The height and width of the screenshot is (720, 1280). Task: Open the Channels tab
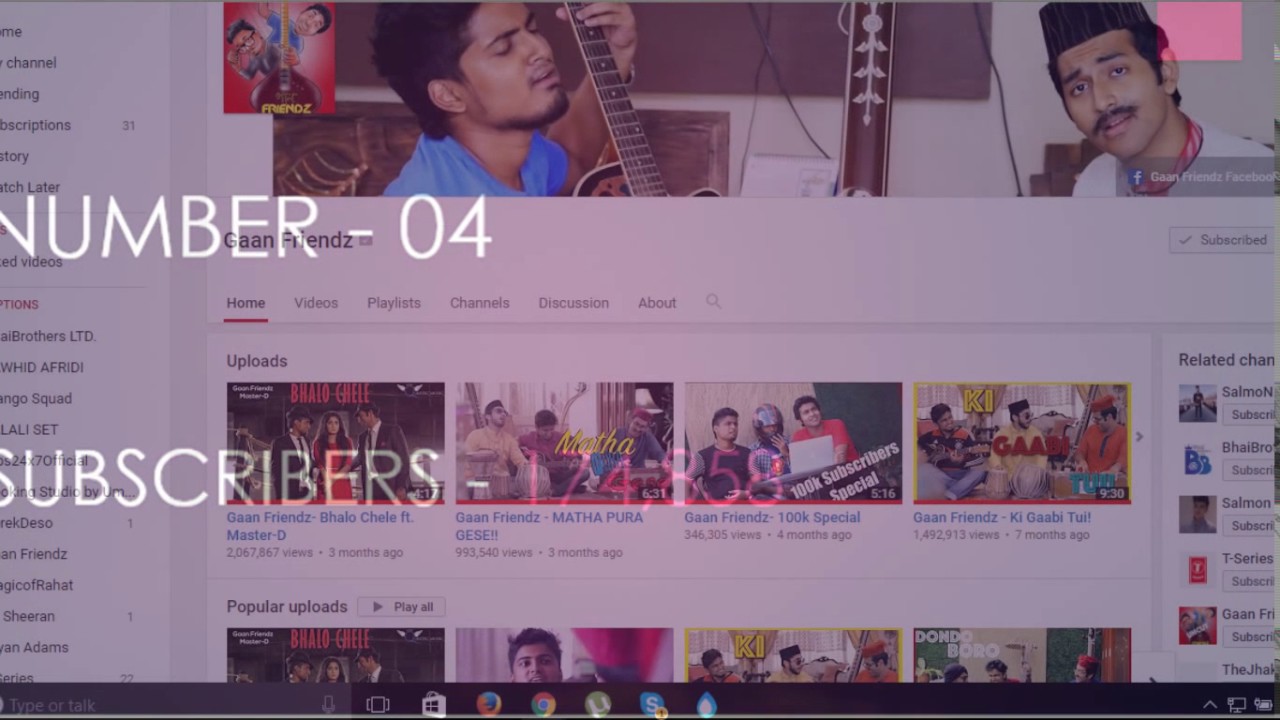point(479,303)
